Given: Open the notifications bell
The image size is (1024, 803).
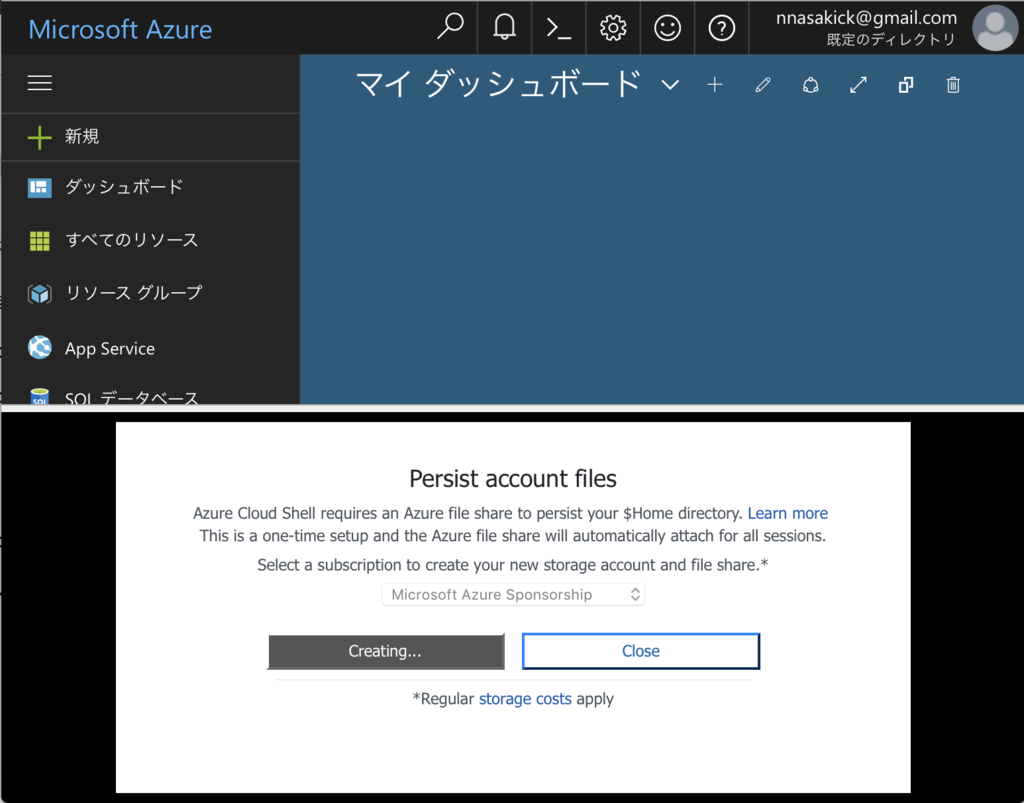Looking at the screenshot, I should (x=504, y=27).
